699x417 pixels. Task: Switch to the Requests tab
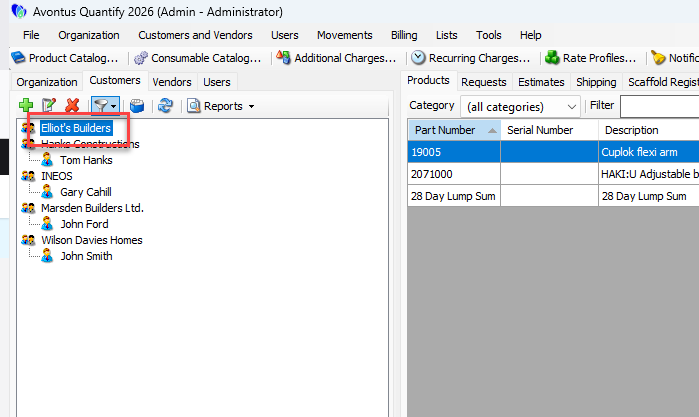[484, 82]
